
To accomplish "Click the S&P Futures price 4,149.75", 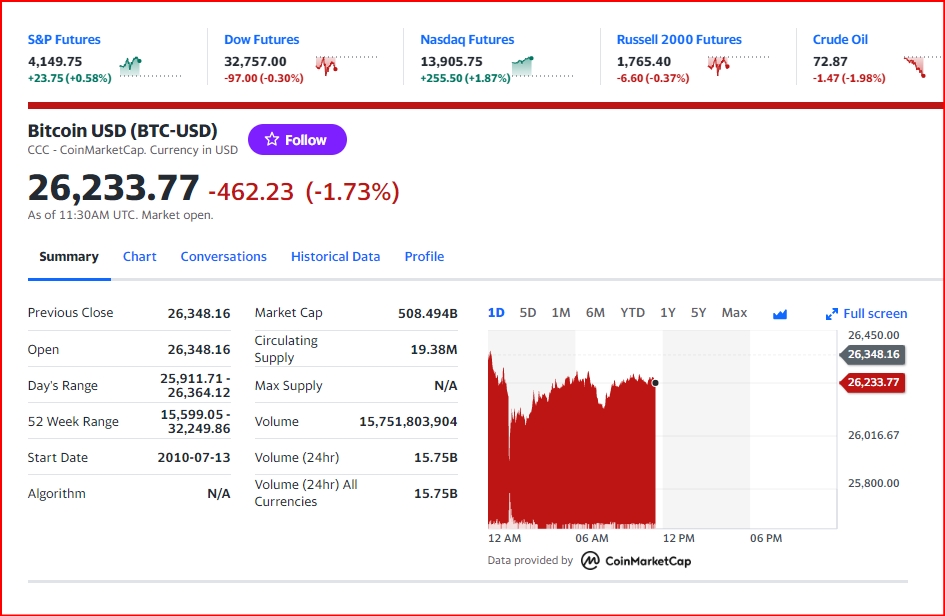I will point(55,61).
